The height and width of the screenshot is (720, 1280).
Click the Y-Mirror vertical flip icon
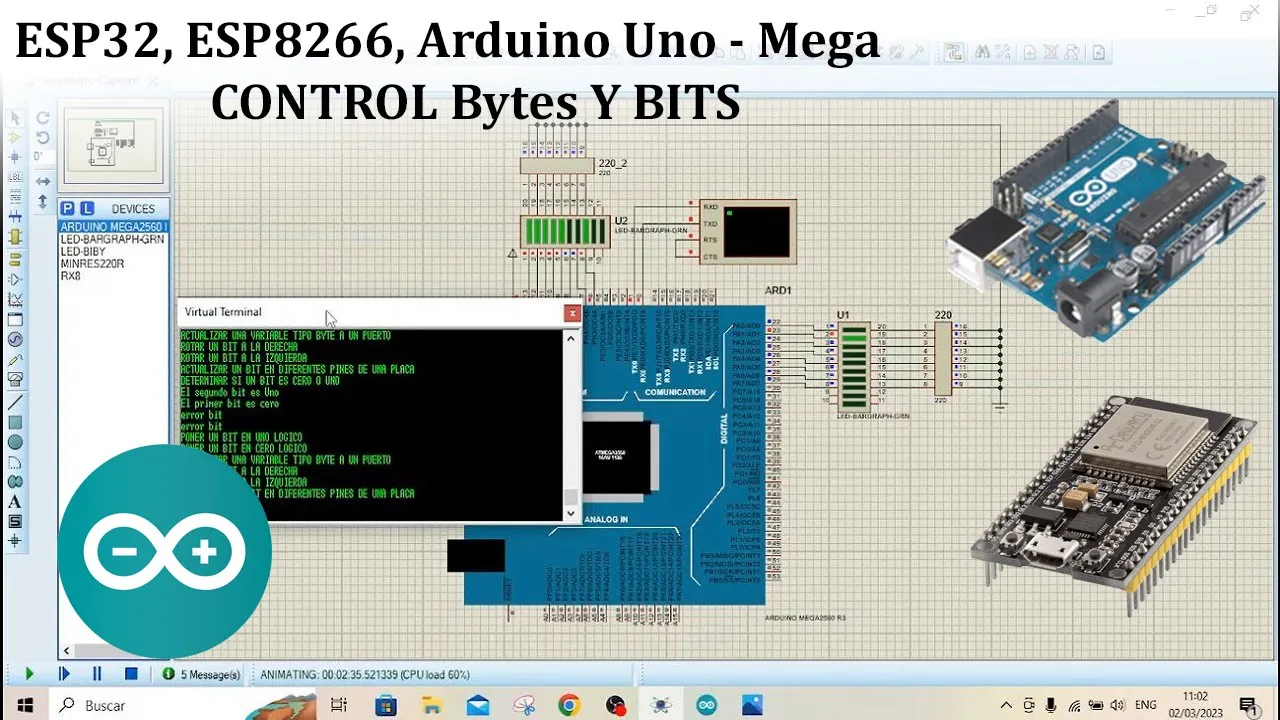43,201
